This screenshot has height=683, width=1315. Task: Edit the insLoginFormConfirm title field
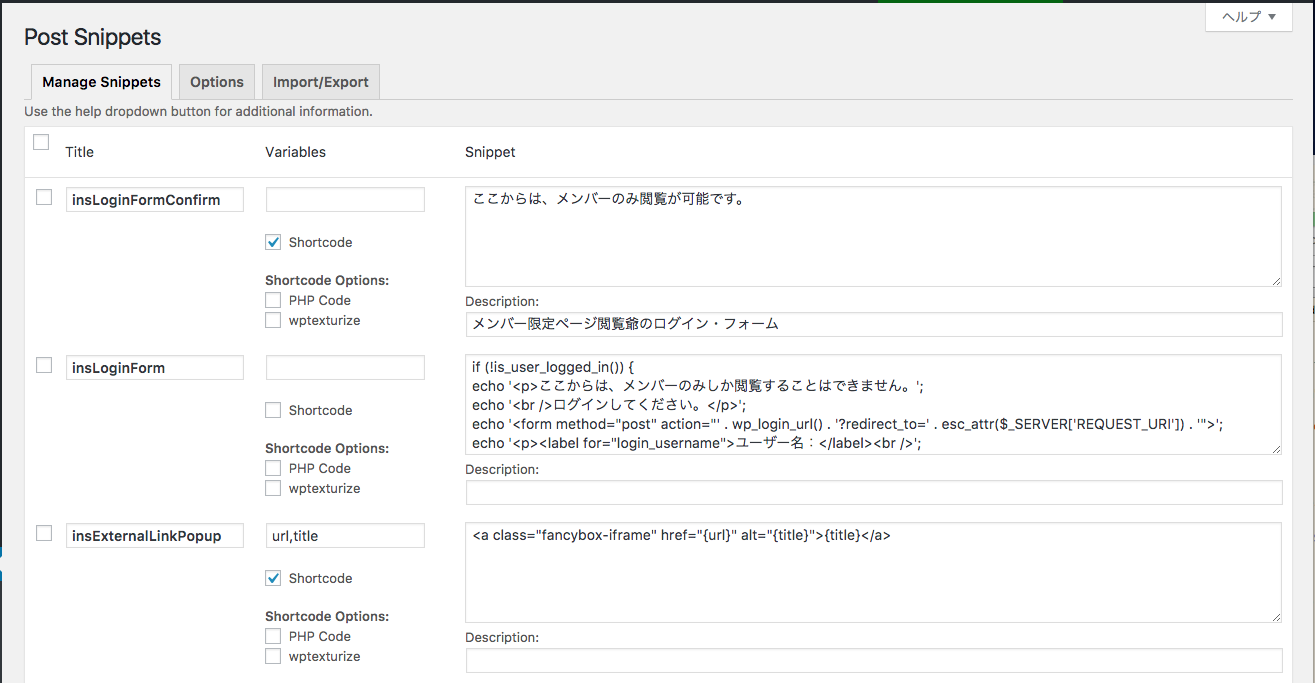(155, 200)
